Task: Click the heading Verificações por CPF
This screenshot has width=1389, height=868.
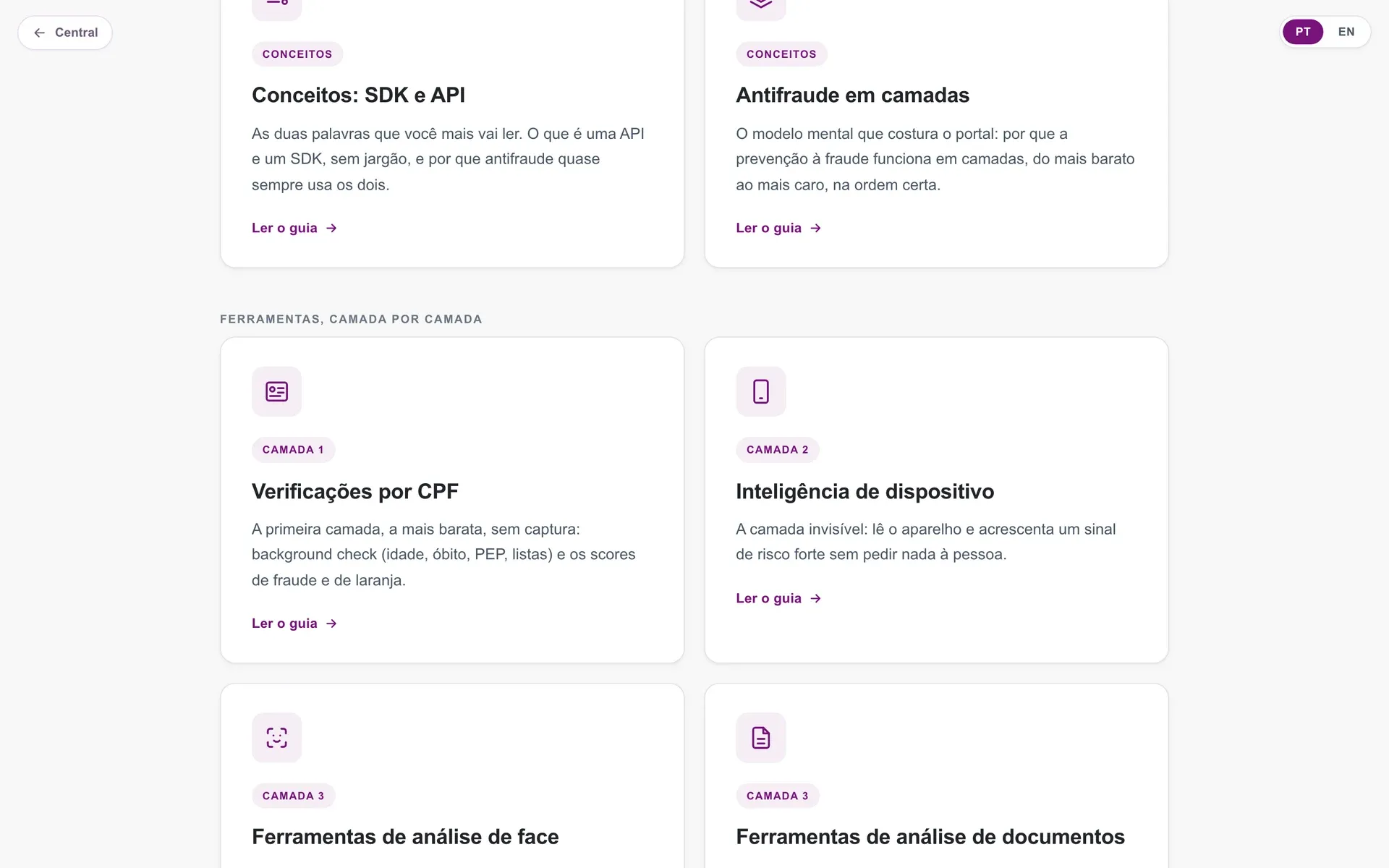Action: [354, 491]
